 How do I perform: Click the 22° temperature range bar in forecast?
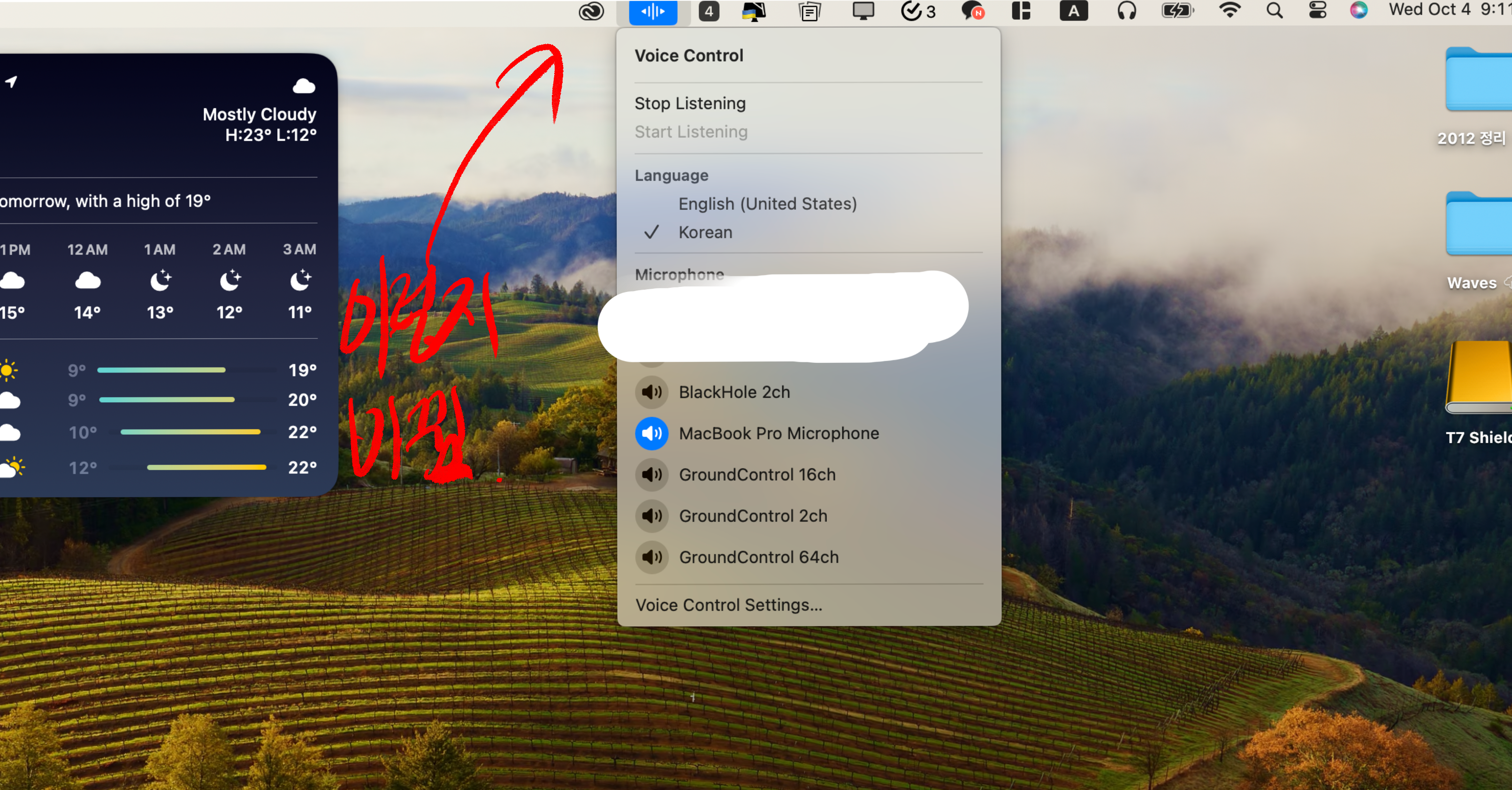(x=191, y=432)
